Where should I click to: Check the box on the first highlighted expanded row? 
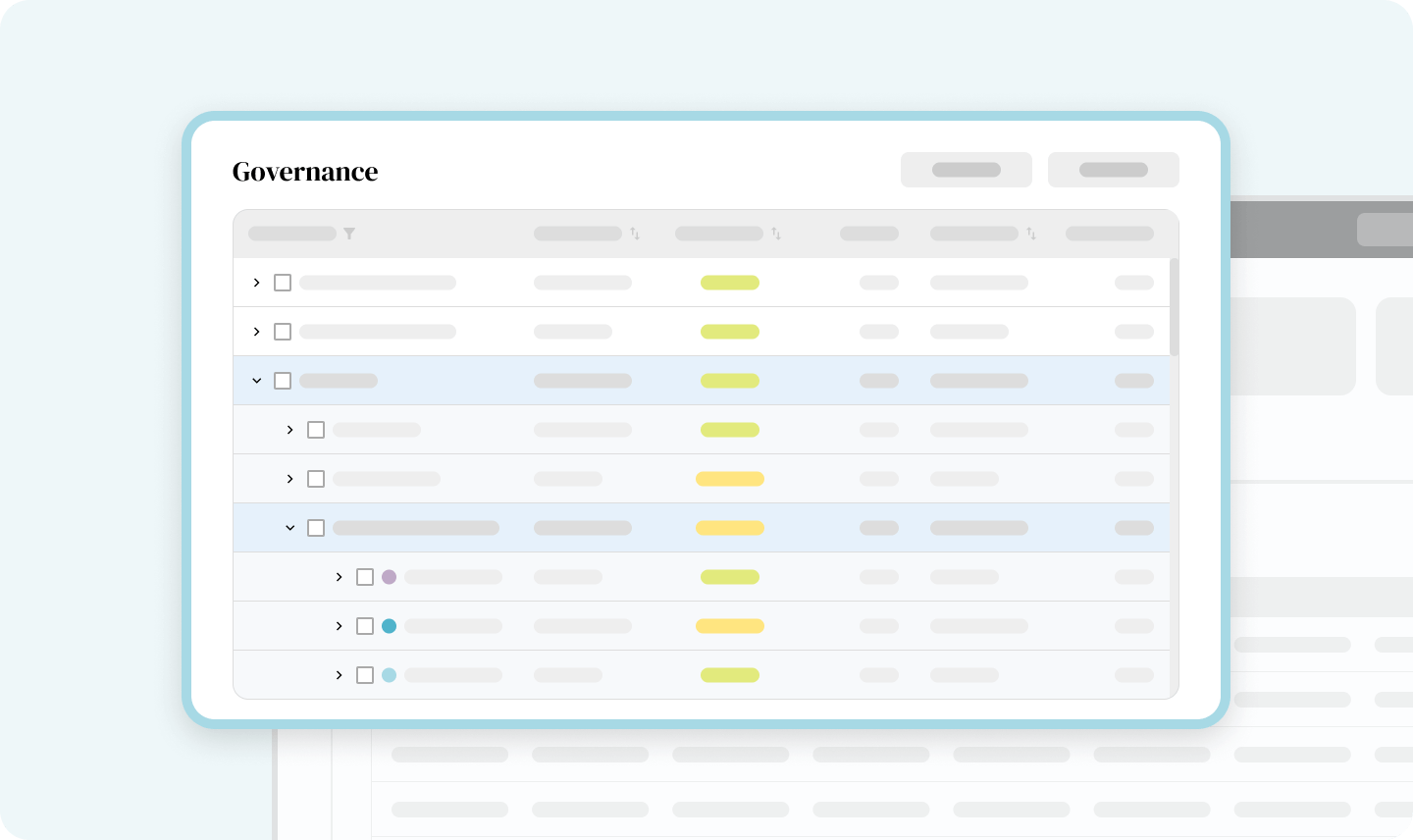[x=283, y=381]
